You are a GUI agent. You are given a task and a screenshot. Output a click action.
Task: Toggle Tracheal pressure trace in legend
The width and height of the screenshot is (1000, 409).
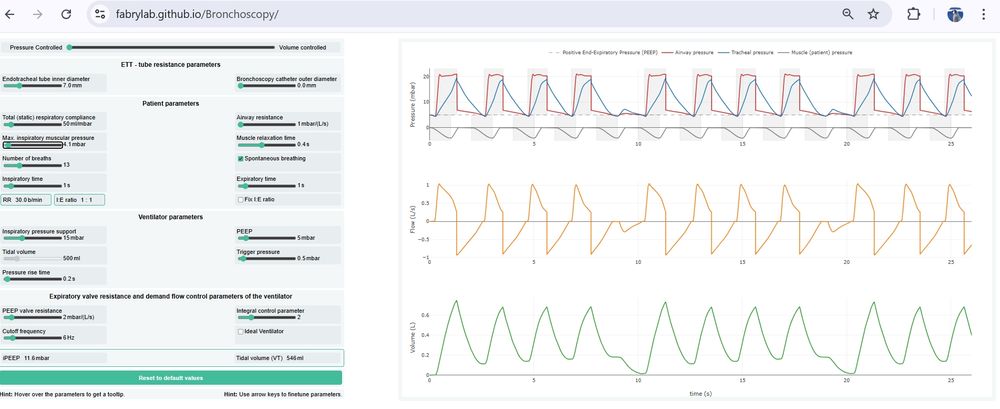[746, 52]
